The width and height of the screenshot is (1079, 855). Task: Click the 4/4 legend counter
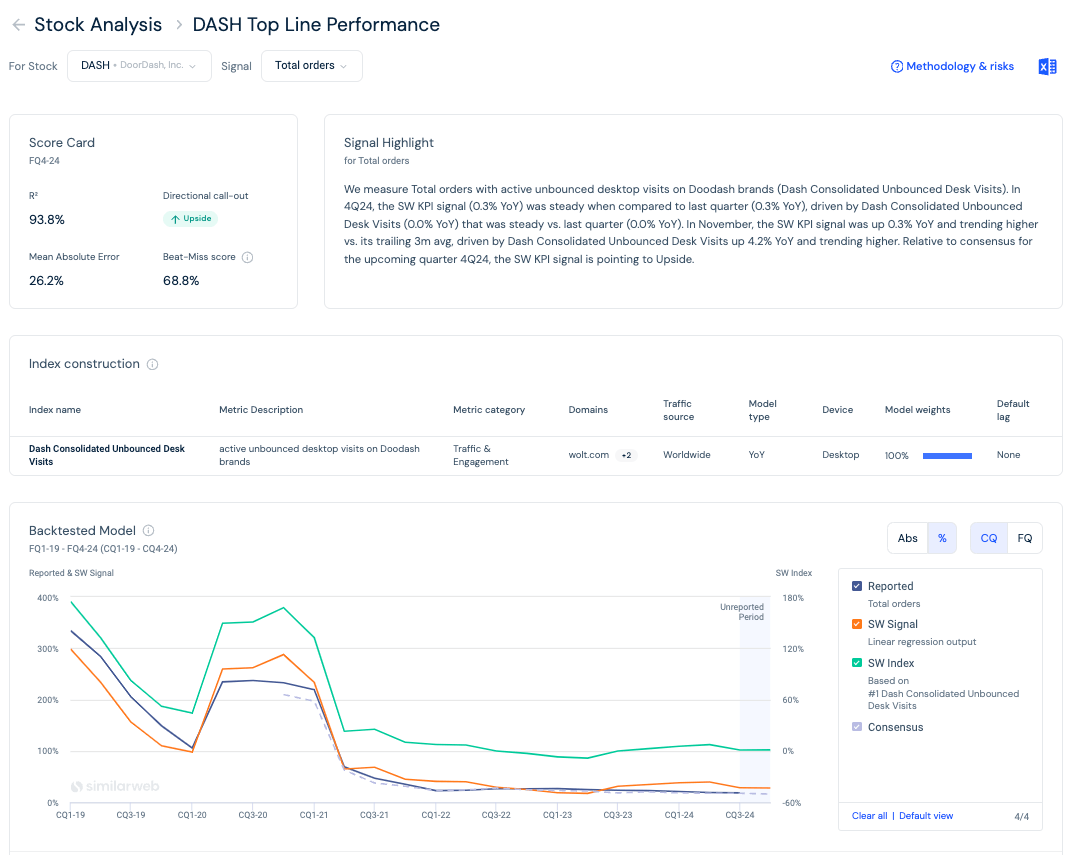click(x=1021, y=817)
